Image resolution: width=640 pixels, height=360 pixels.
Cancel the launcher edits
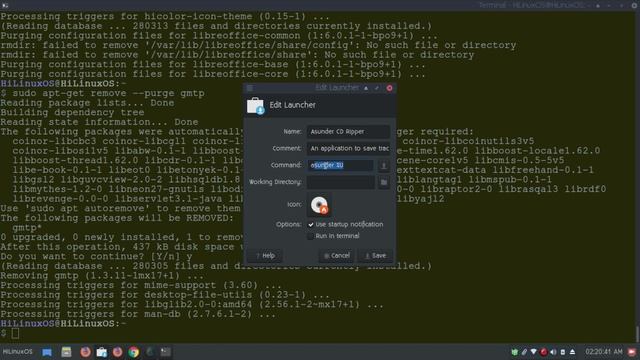click(336, 256)
